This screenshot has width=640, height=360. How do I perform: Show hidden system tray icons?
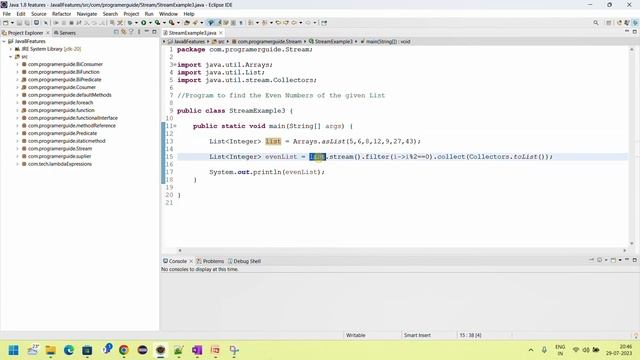coord(531,350)
